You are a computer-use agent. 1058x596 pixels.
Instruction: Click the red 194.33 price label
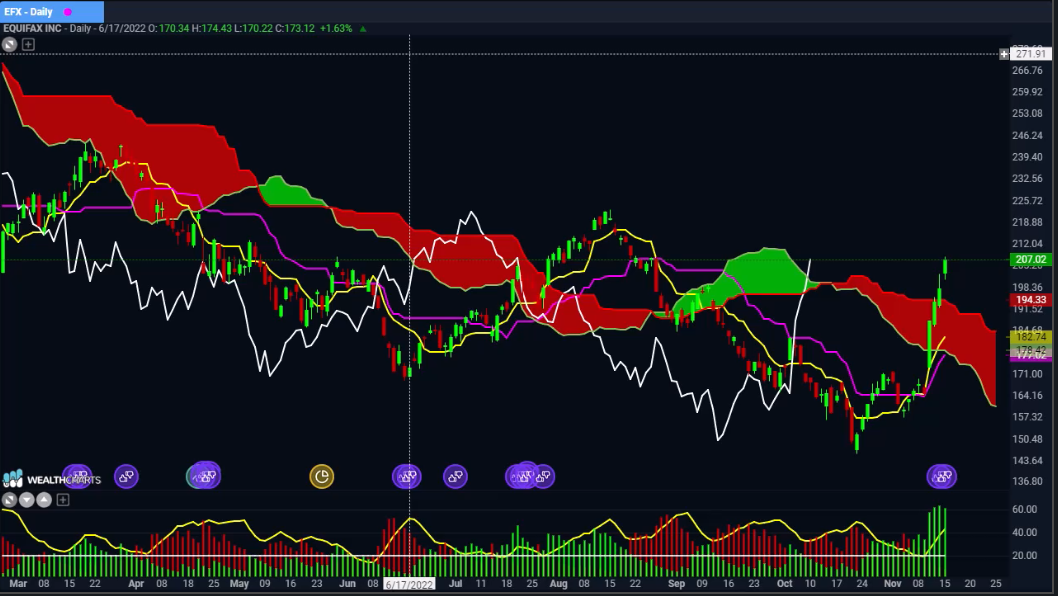point(1030,300)
